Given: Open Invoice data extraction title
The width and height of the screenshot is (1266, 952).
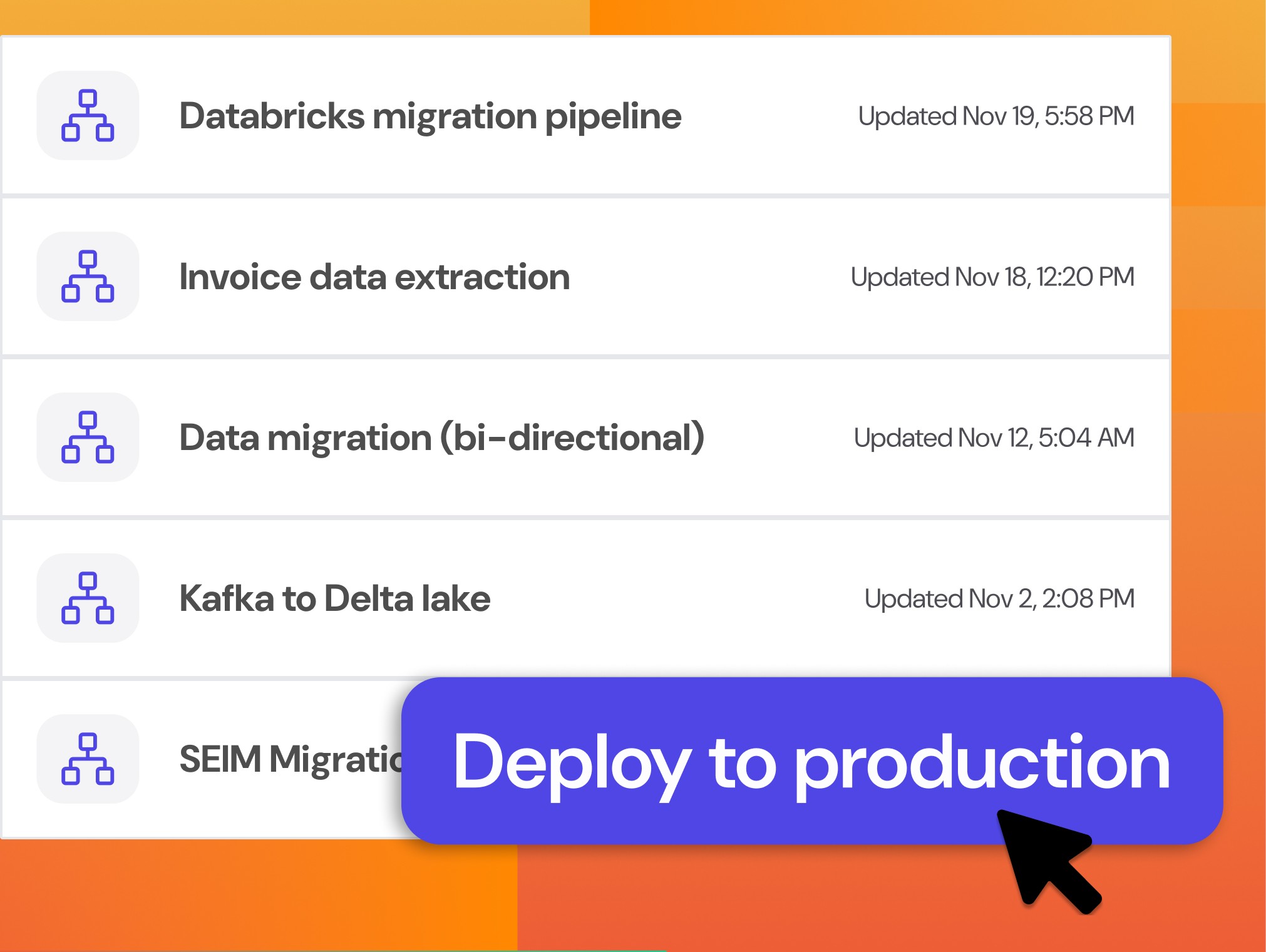Looking at the screenshot, I should click(x=374, y=277).
